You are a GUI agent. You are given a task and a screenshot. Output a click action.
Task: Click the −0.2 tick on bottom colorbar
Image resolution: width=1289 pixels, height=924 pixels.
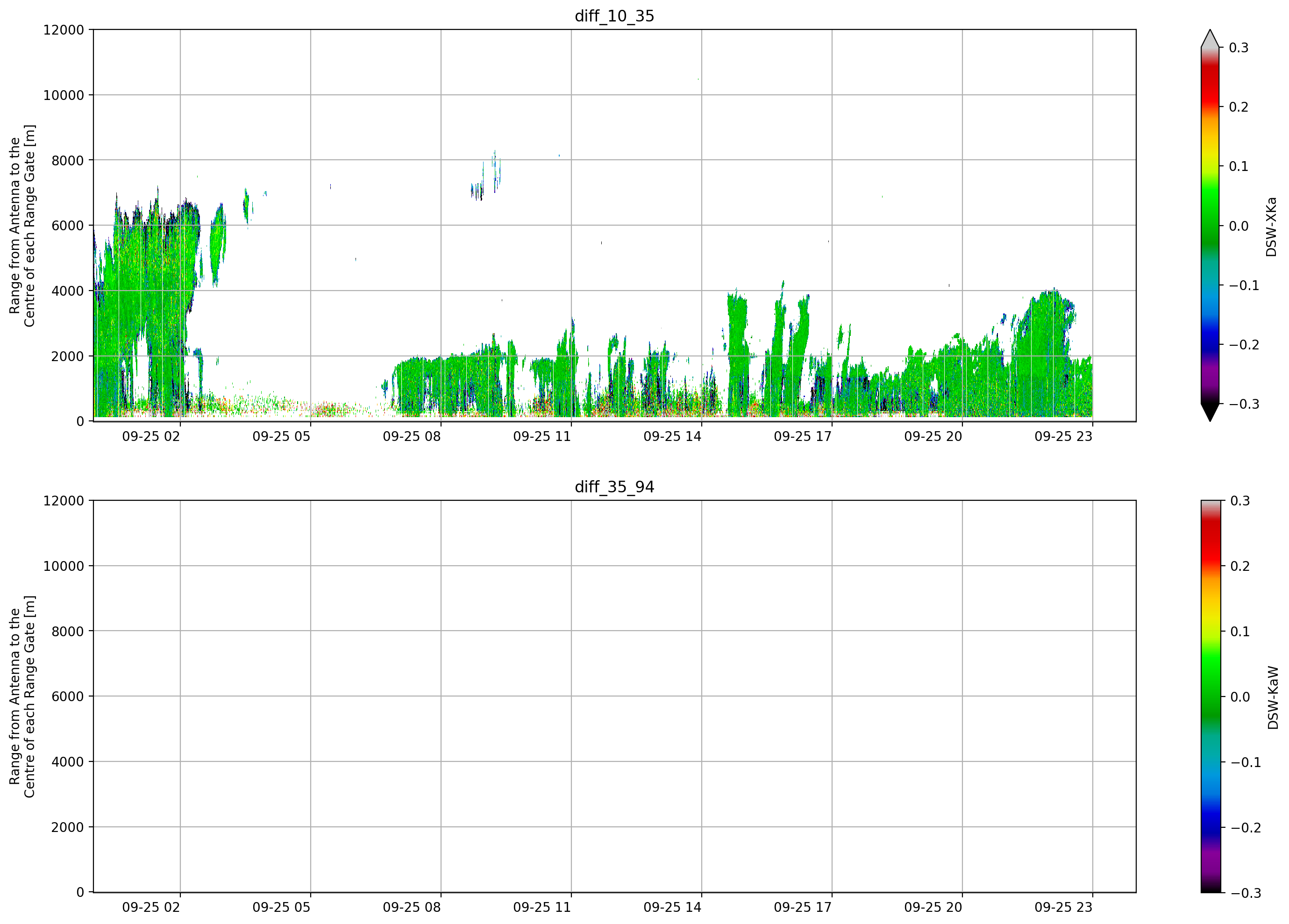click(x=1245, y=827)
